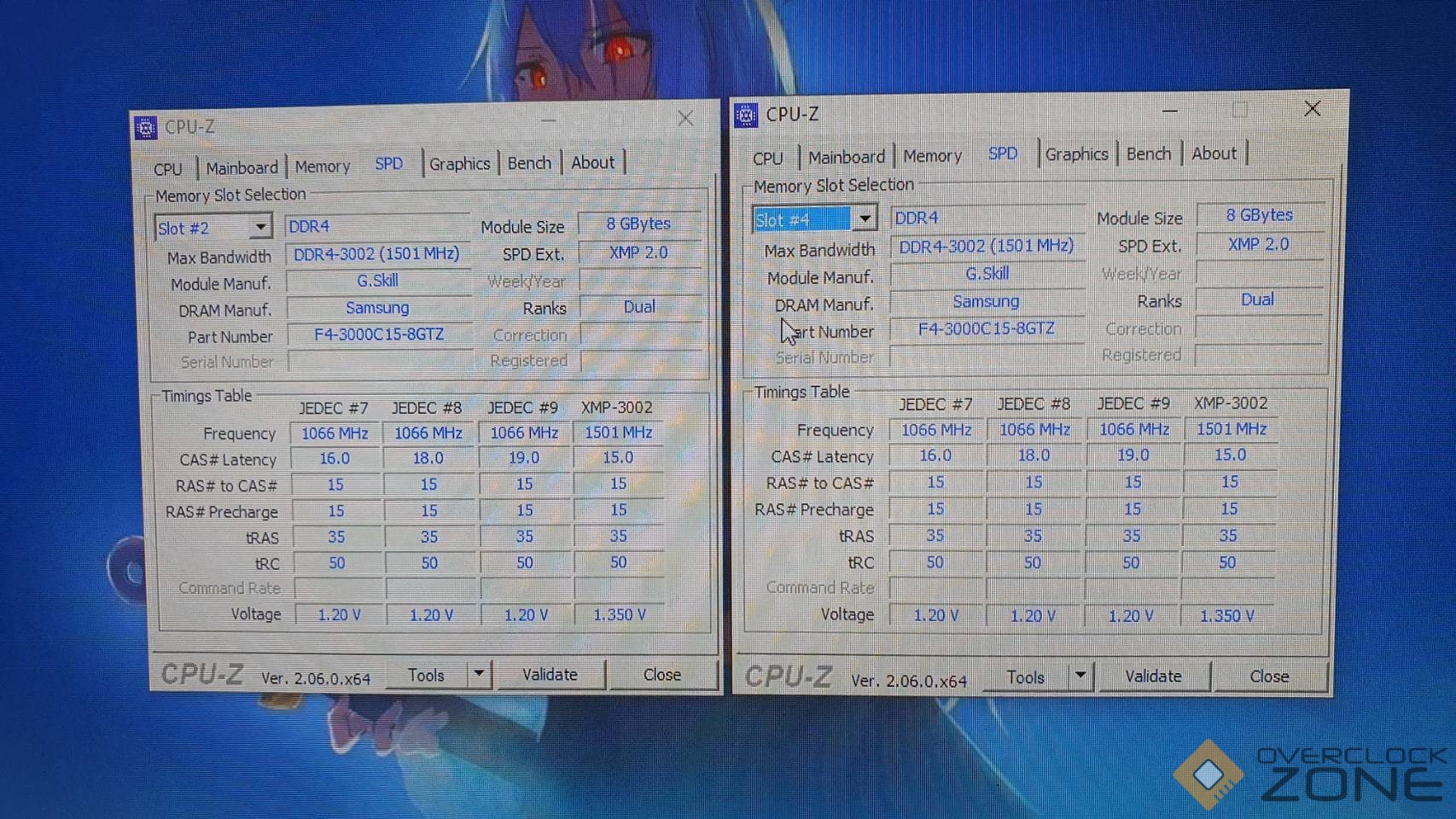Switch to Bench tab in right CPU-Z window
Viewport: 1456px width, 819px height.
click(x=1149, y=154)
